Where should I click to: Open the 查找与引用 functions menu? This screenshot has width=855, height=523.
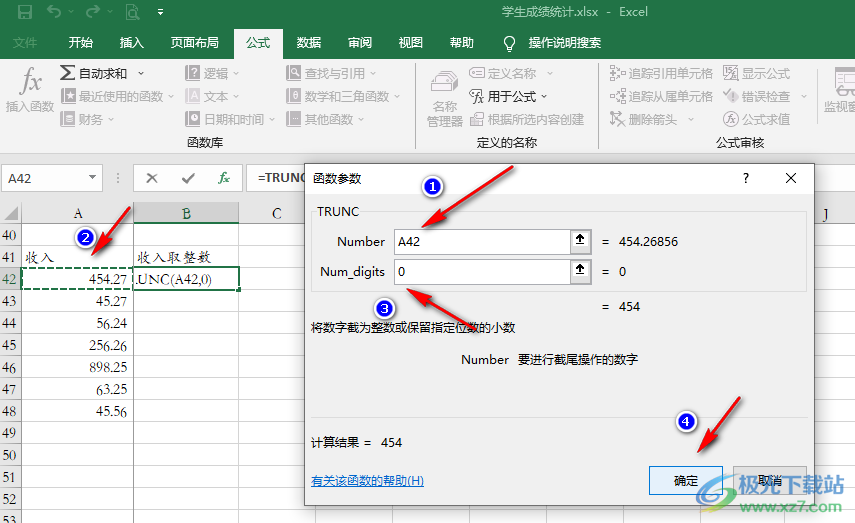[331, 73]
